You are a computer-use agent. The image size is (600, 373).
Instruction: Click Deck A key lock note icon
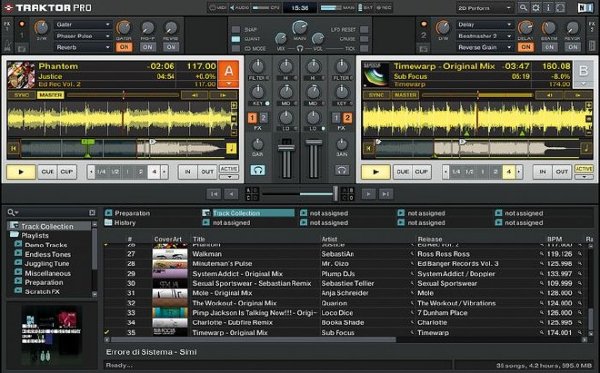click(x=232, y=148)
